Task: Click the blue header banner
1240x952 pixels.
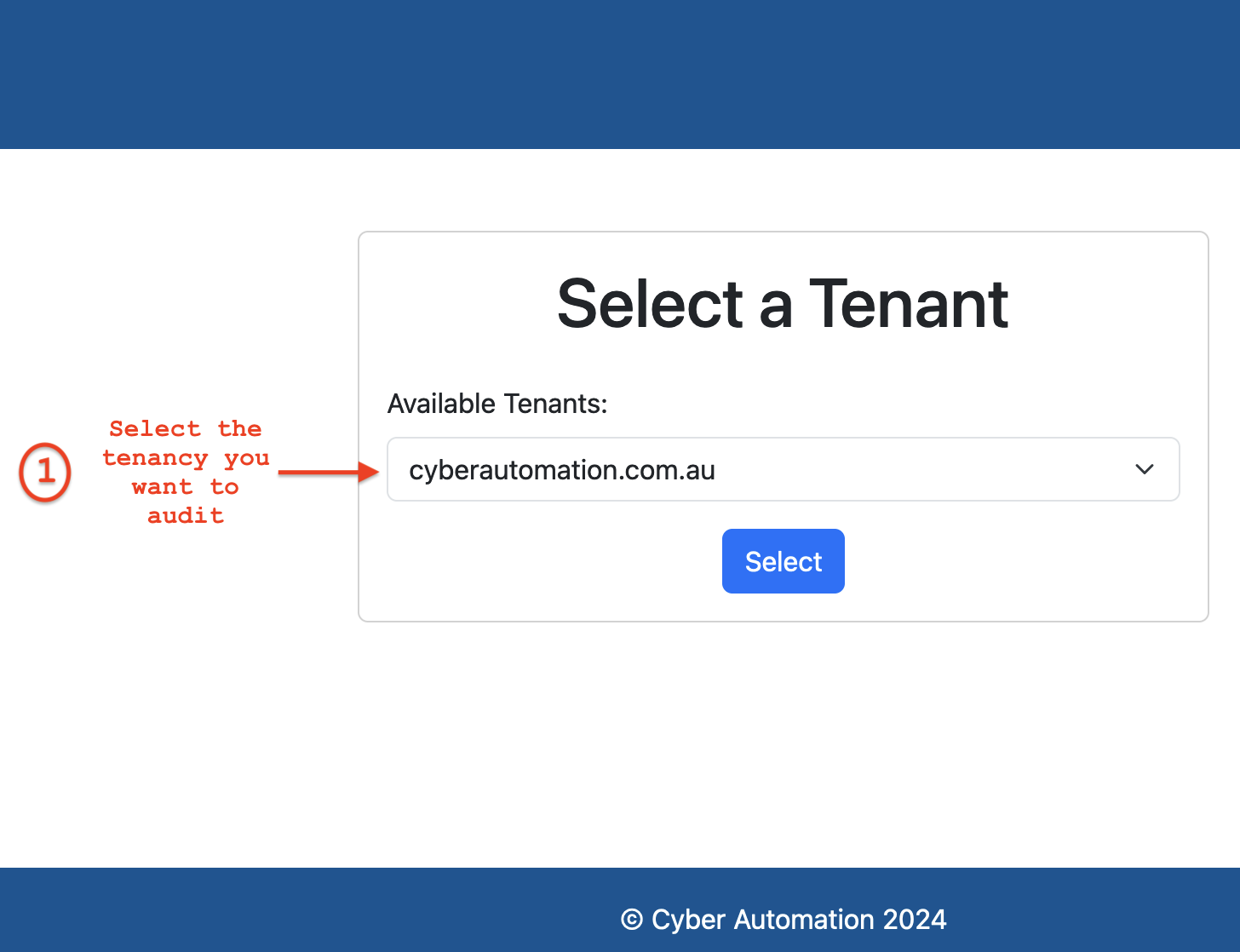Action: coord(620,74)
